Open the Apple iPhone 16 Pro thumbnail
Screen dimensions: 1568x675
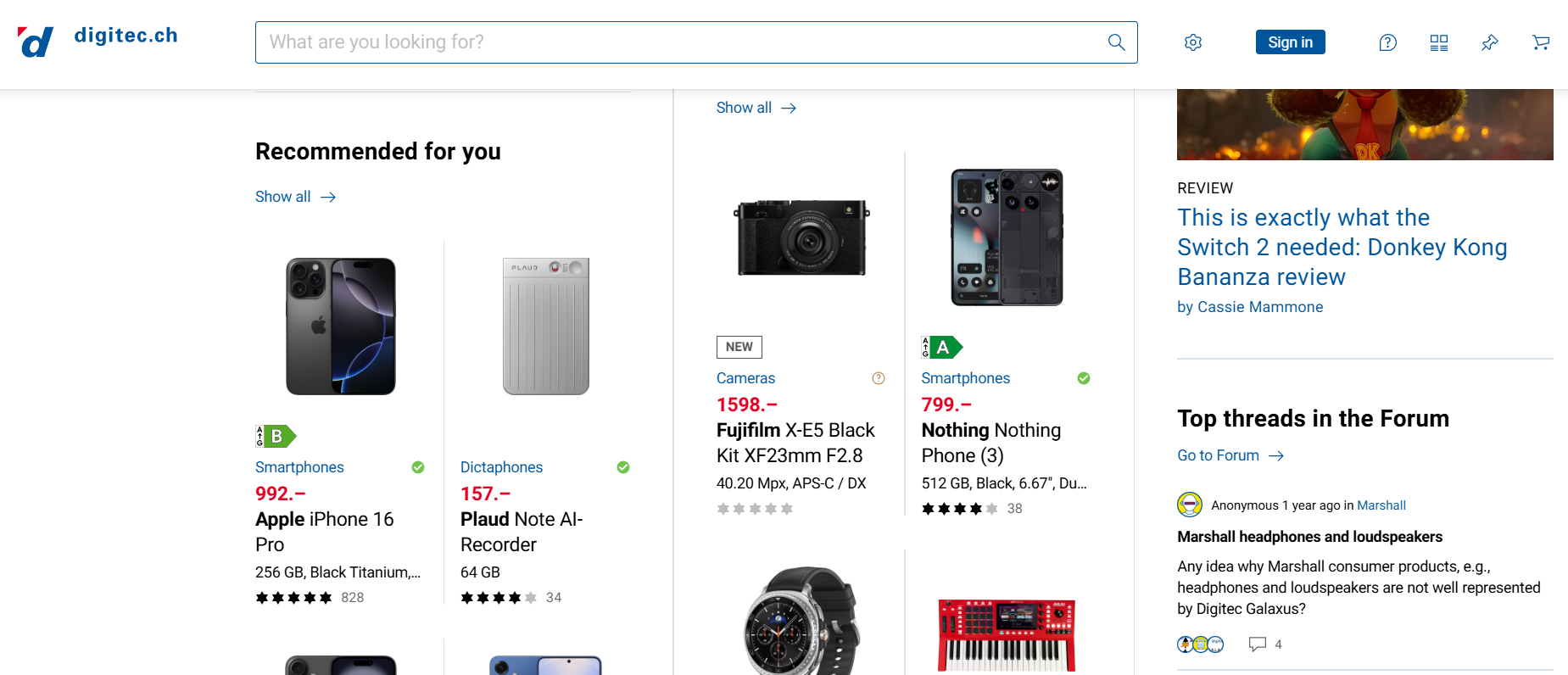(x=341, y=326)
